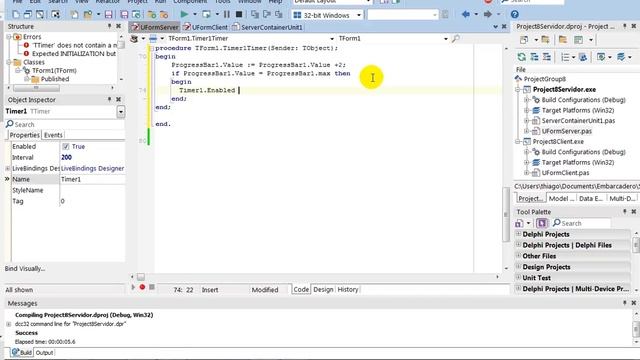This screenshot has width=640, height=360.
Task: Toggle the Enabled property checkbox
Action: (x=66, y=146)
